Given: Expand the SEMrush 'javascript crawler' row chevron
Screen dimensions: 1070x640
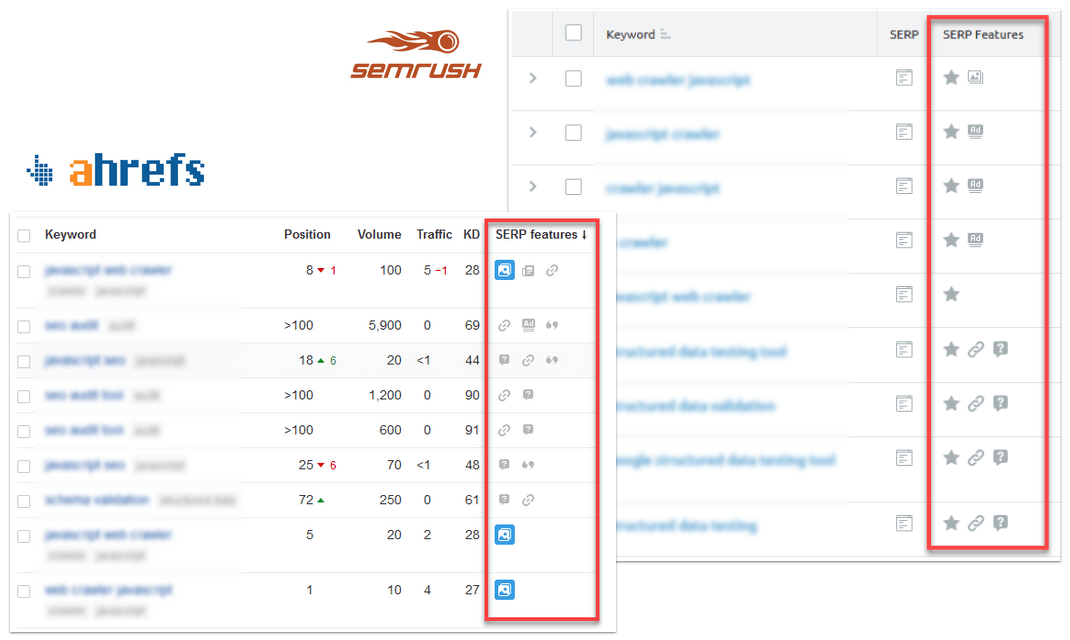Looking at the screenshot, I should (533, 132).
